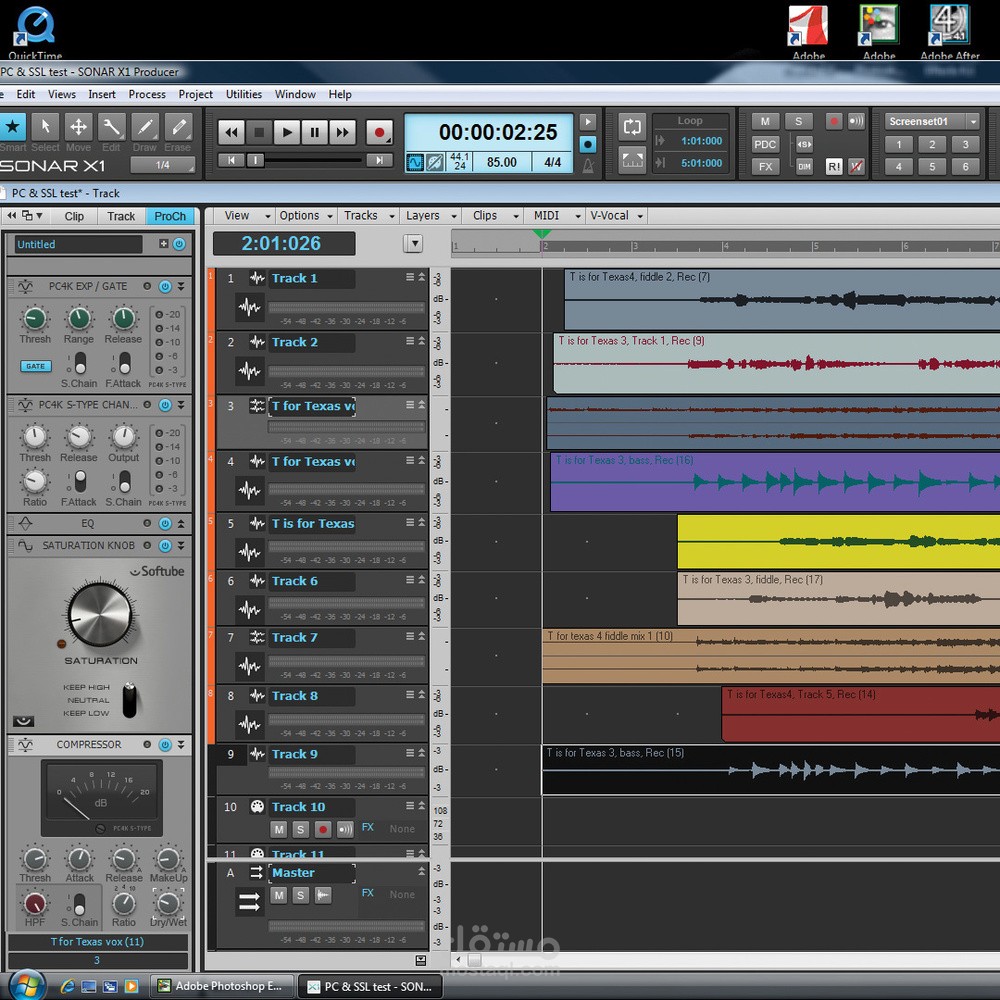Open the snap 1/4 value dropdown
Viewport: 1000px width, 1000px height.
163,165
